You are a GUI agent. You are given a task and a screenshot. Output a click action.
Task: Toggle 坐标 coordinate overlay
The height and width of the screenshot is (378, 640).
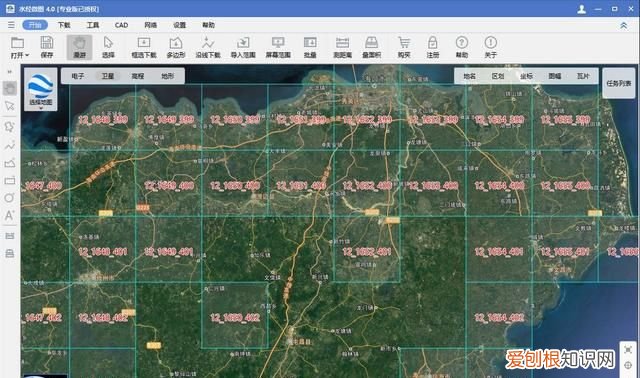point(527,76)
